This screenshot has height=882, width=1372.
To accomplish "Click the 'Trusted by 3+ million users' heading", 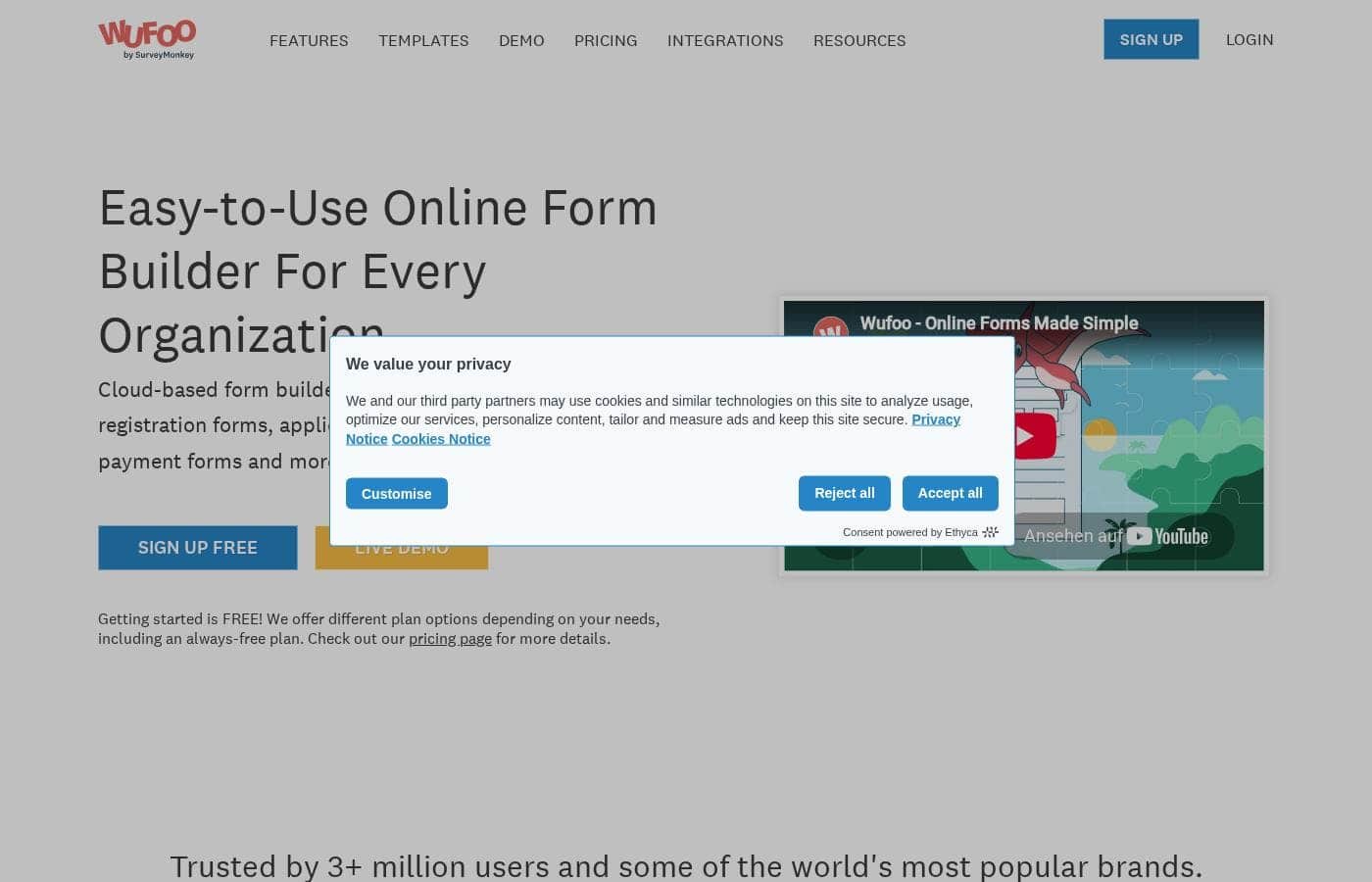I will click(x=686, y=866).
